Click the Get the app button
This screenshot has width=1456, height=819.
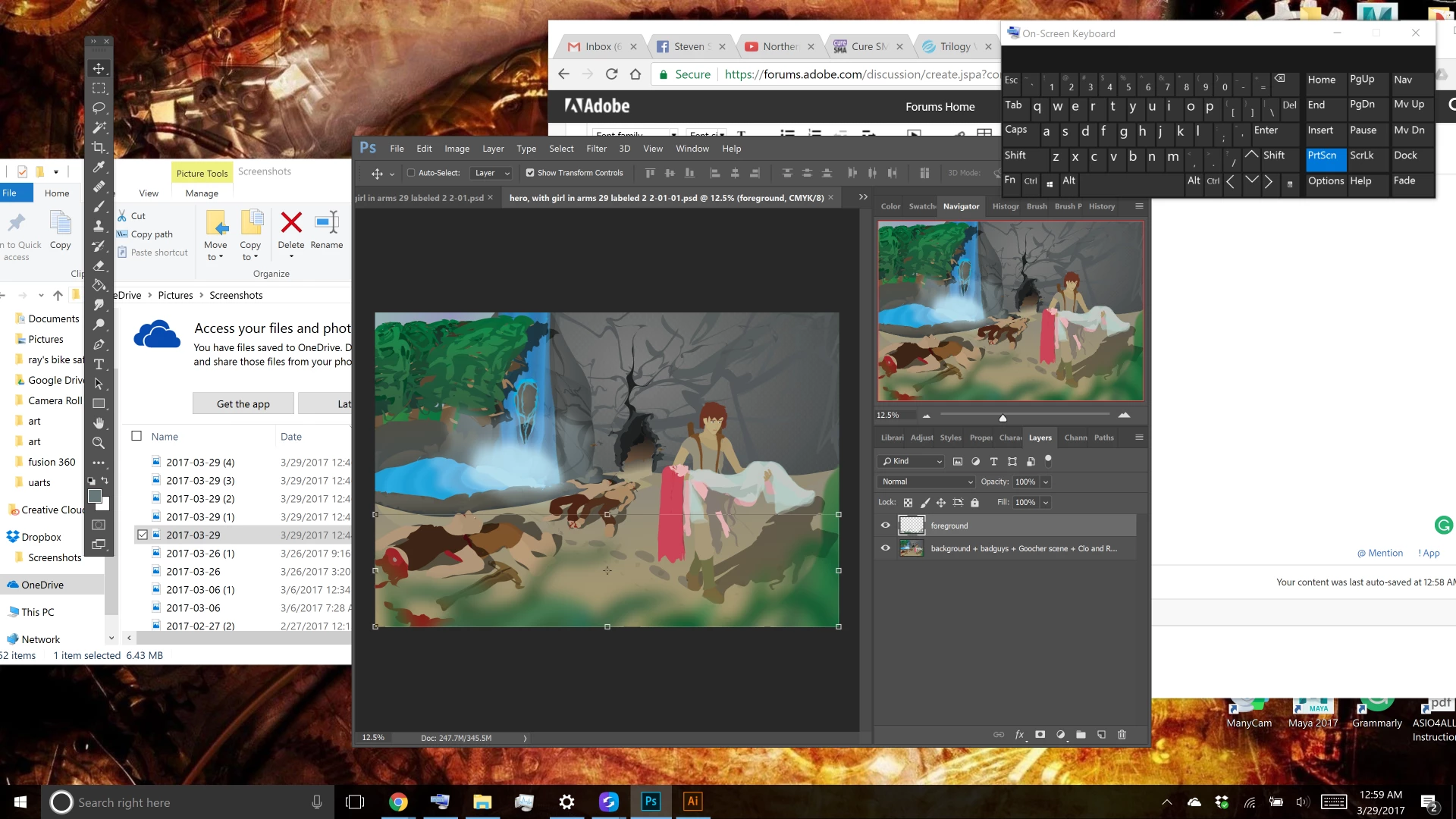243,404
